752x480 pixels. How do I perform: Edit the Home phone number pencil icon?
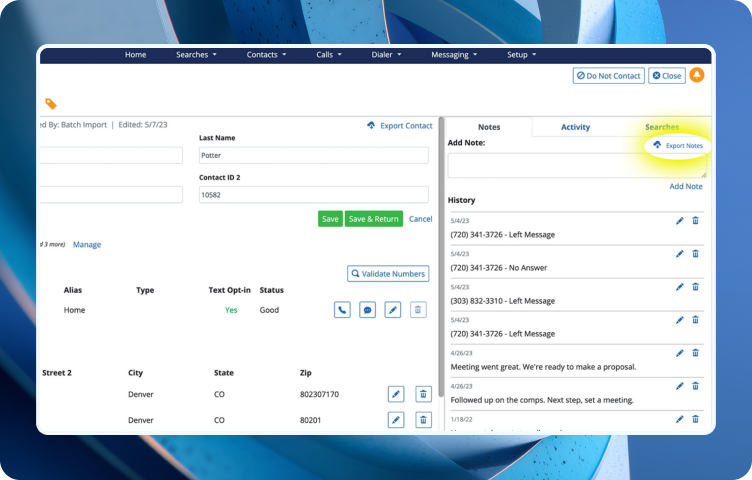coord(393,310)
